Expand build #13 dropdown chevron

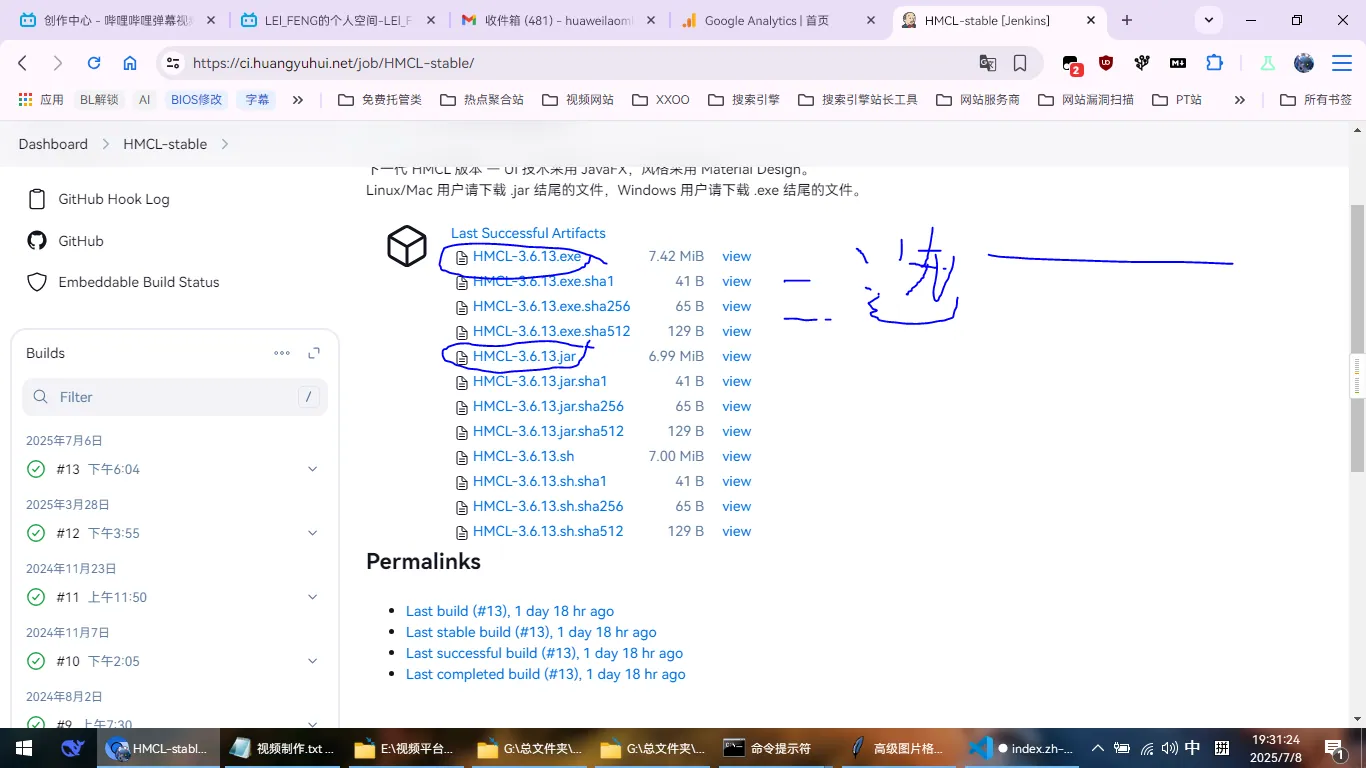point(312,469)
